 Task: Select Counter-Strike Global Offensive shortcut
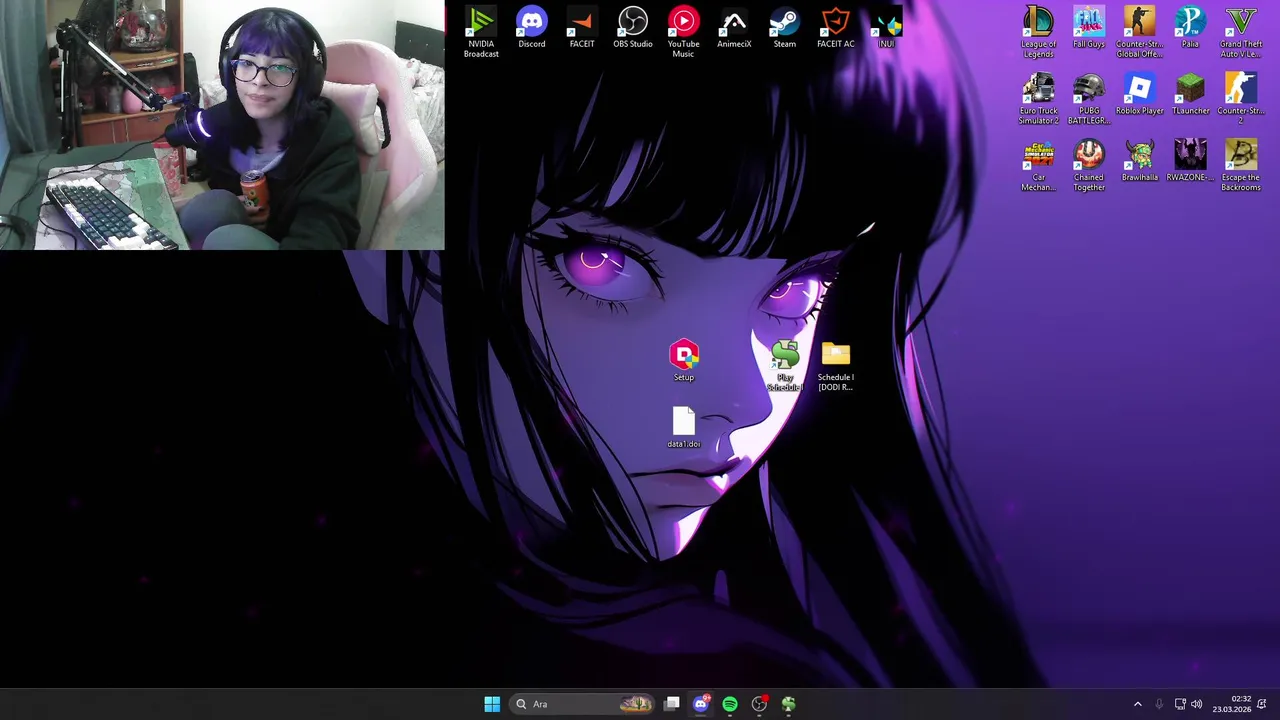click(x=1140, y=32)
